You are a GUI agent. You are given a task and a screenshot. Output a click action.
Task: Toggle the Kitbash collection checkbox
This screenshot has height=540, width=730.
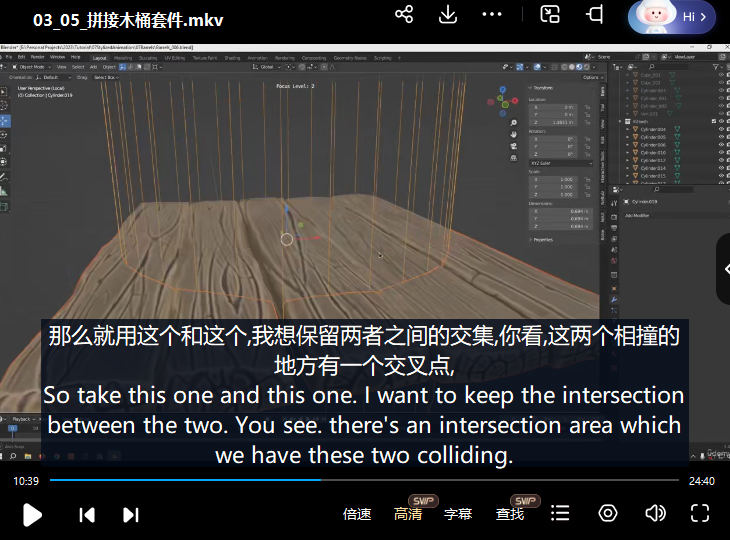point(714,122)
